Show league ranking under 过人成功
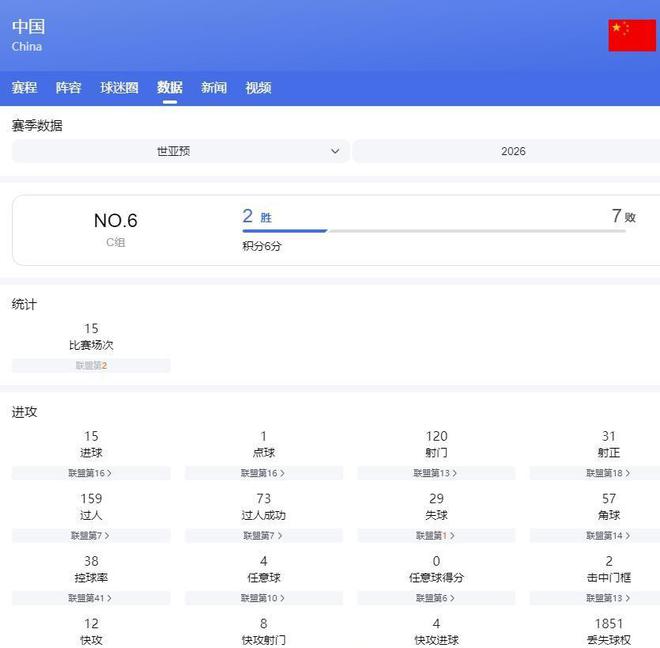 point(263,536)
